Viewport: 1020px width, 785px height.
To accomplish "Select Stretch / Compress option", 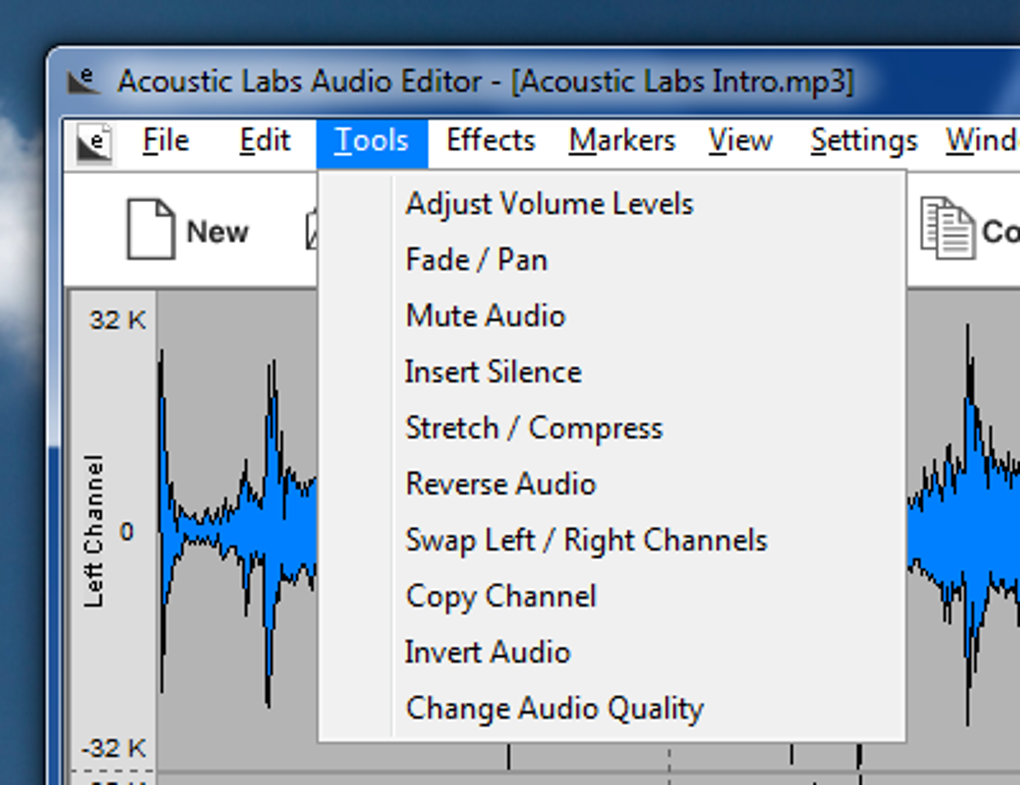I will pos(534,428).
